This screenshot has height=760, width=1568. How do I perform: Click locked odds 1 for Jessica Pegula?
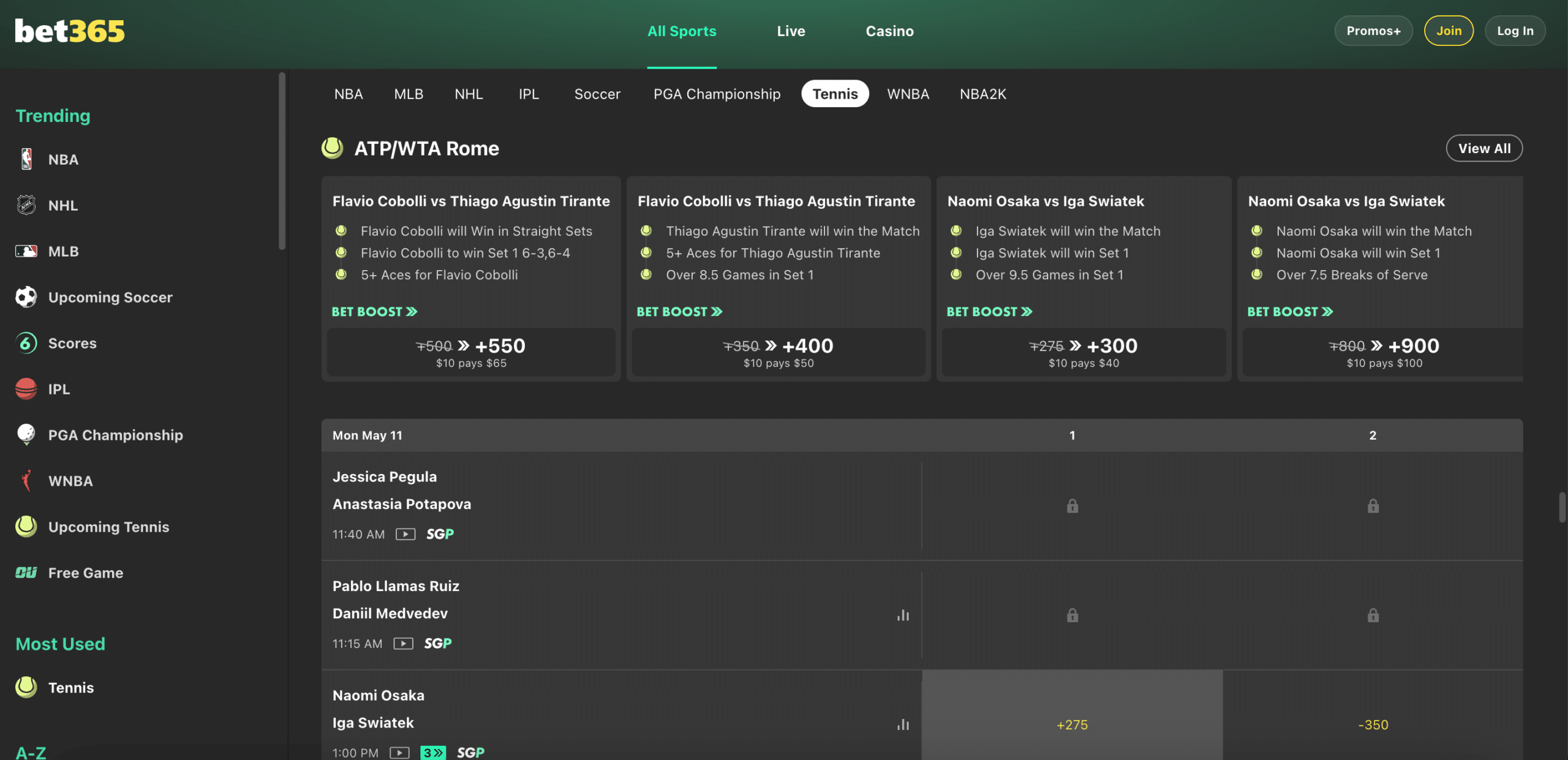tap(1072, 506)
